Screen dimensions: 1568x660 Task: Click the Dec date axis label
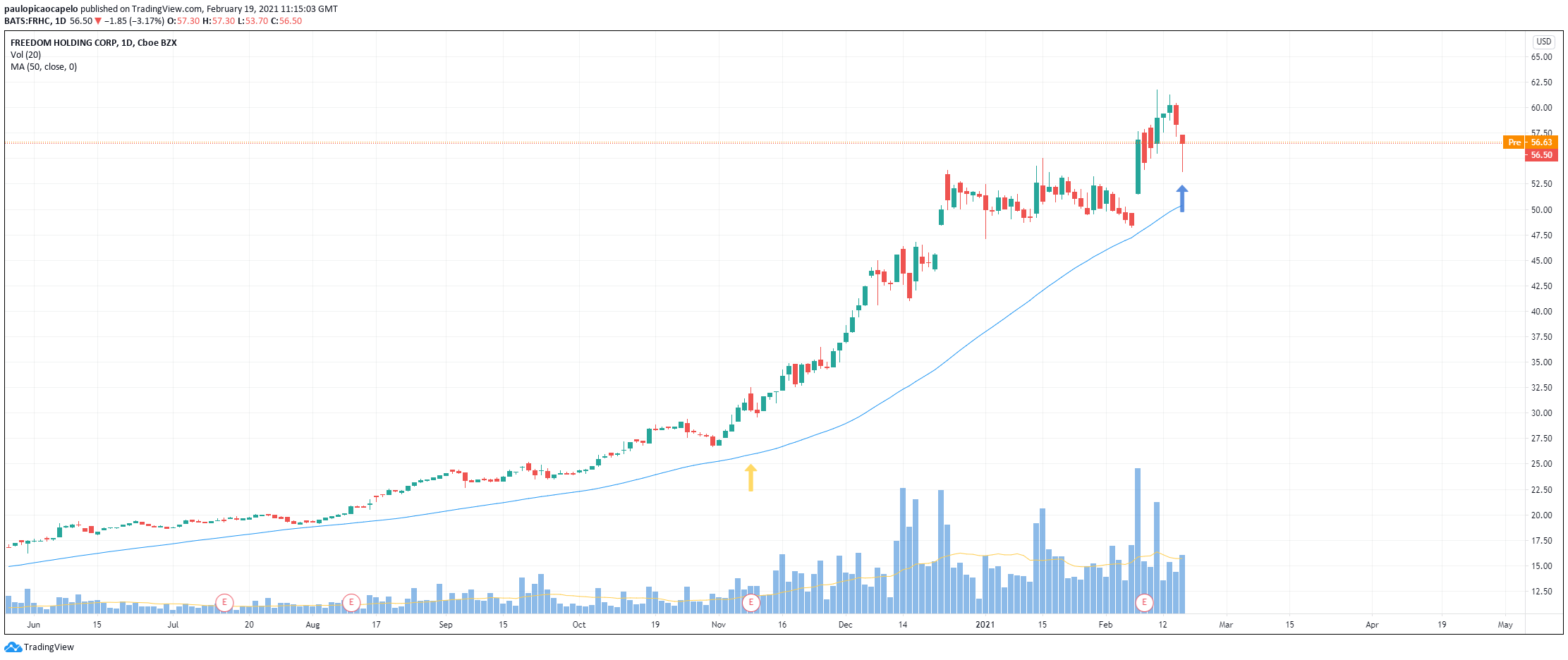click(x=846, y=625)
